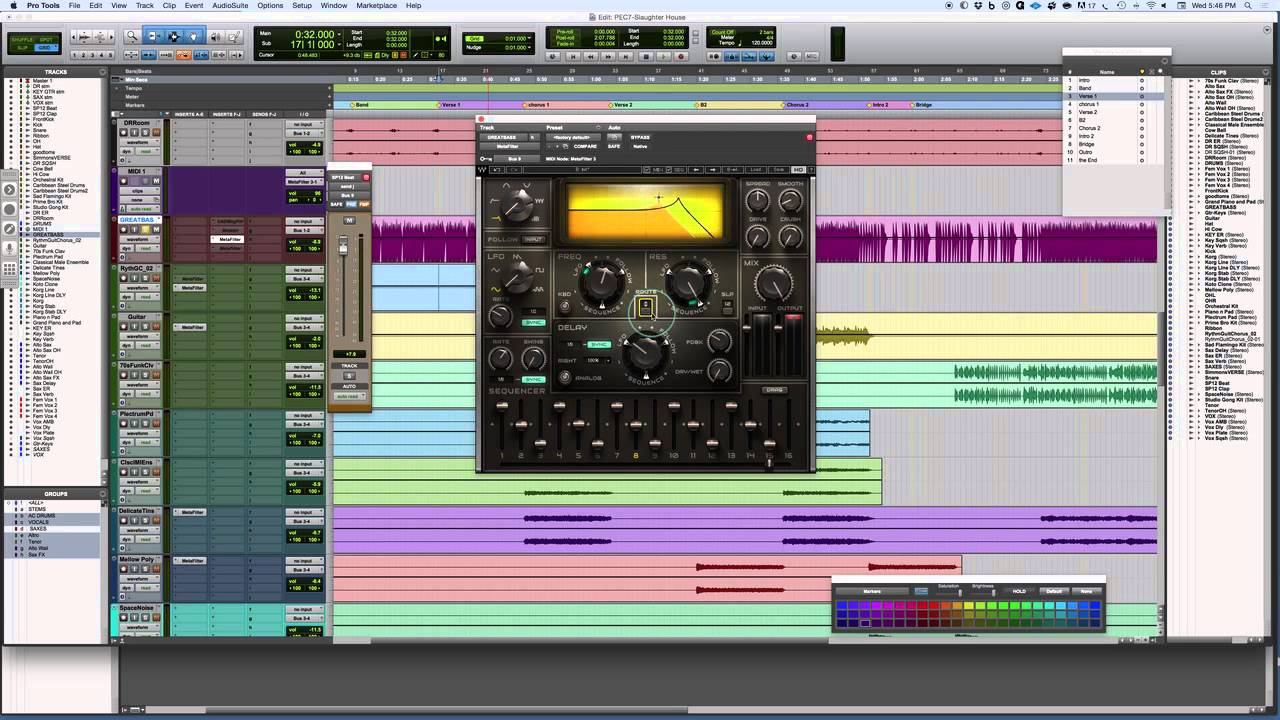The width and height of the screenshot is (1280, 720).
Task: Click the ANALOG delay button
Action: (x=565, y=378)
